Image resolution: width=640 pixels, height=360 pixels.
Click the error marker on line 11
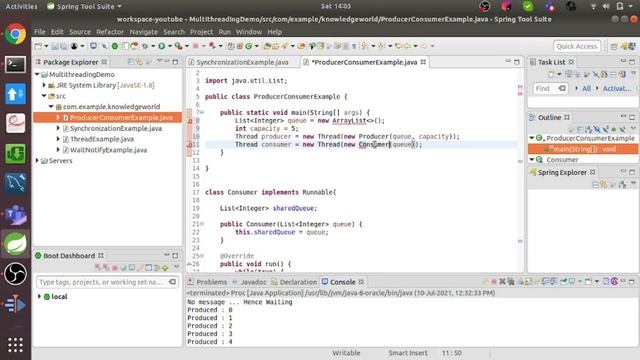[x=190, y=144]
